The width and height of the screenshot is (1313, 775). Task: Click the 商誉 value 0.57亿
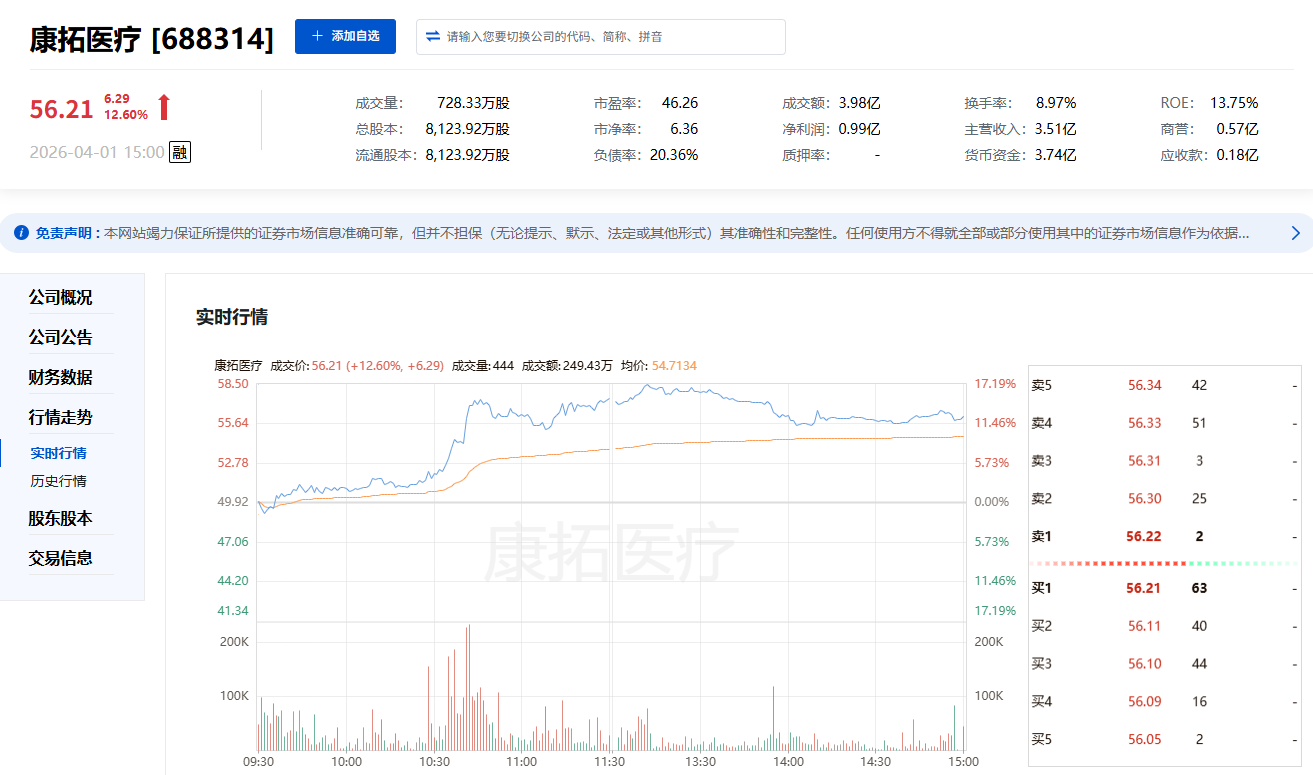click(x=1237, y=129)
